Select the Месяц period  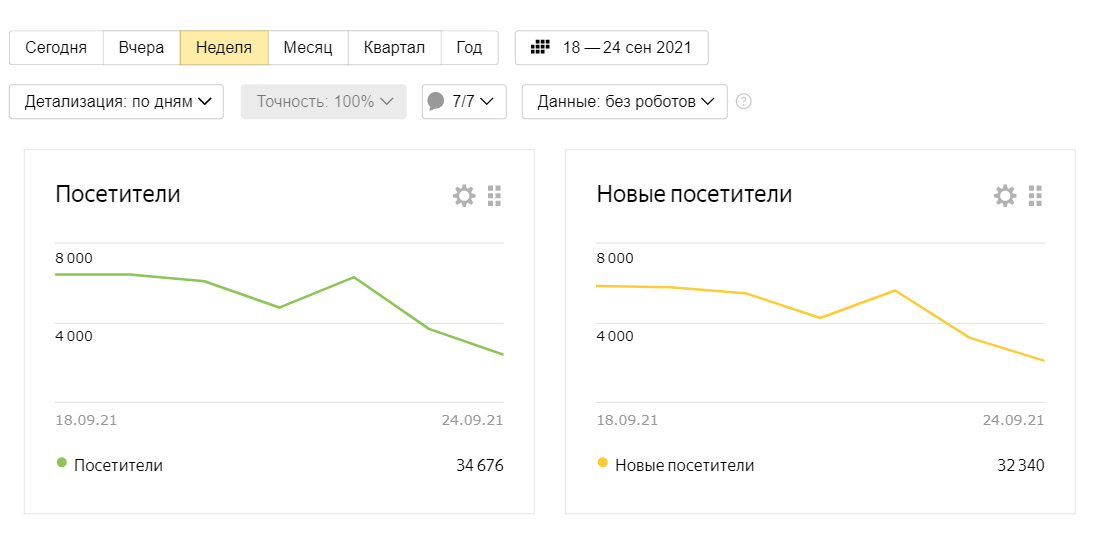tap(308, 48)
